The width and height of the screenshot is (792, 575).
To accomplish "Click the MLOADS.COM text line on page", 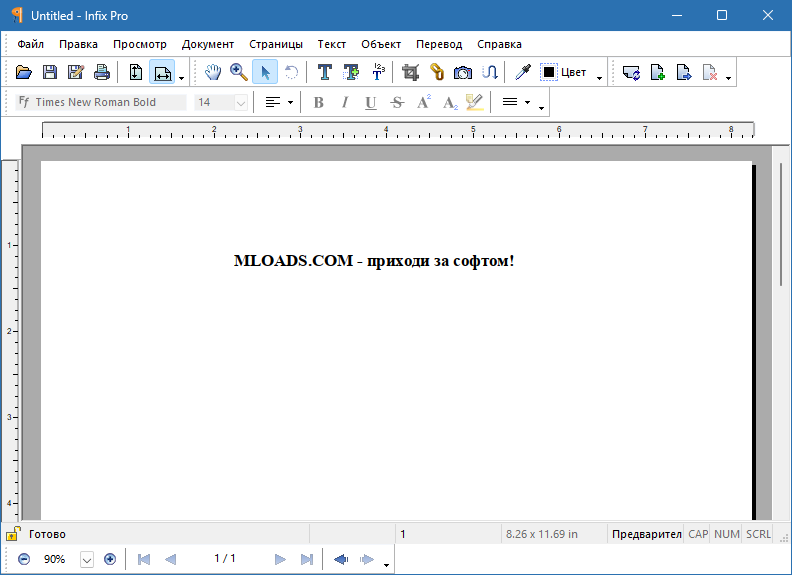I will point(374,261).
